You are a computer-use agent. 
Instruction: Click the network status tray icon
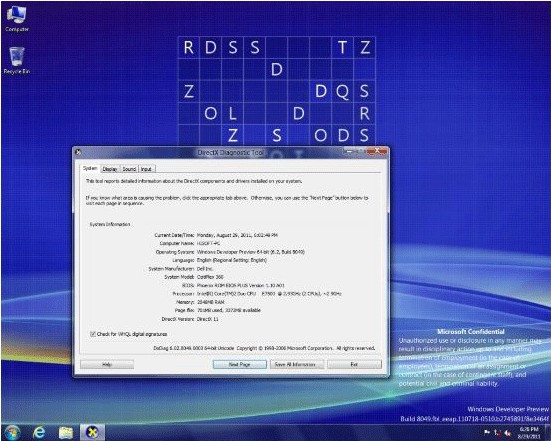pos(497,433)
